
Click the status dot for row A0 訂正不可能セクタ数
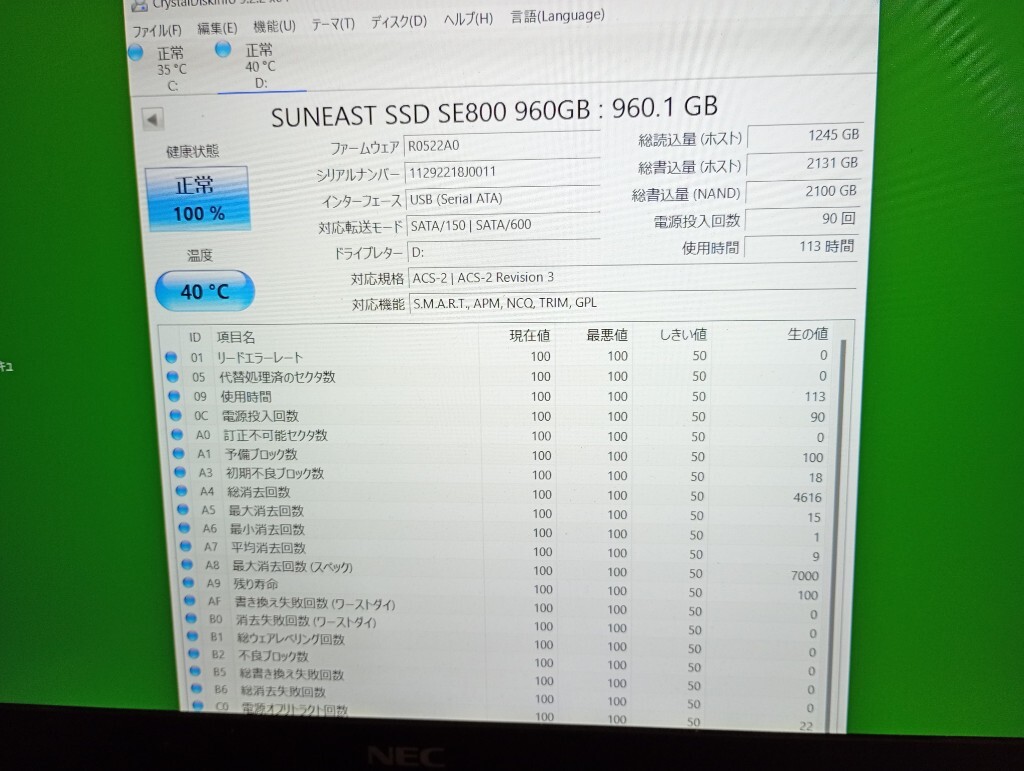click(x=177, y=434)
